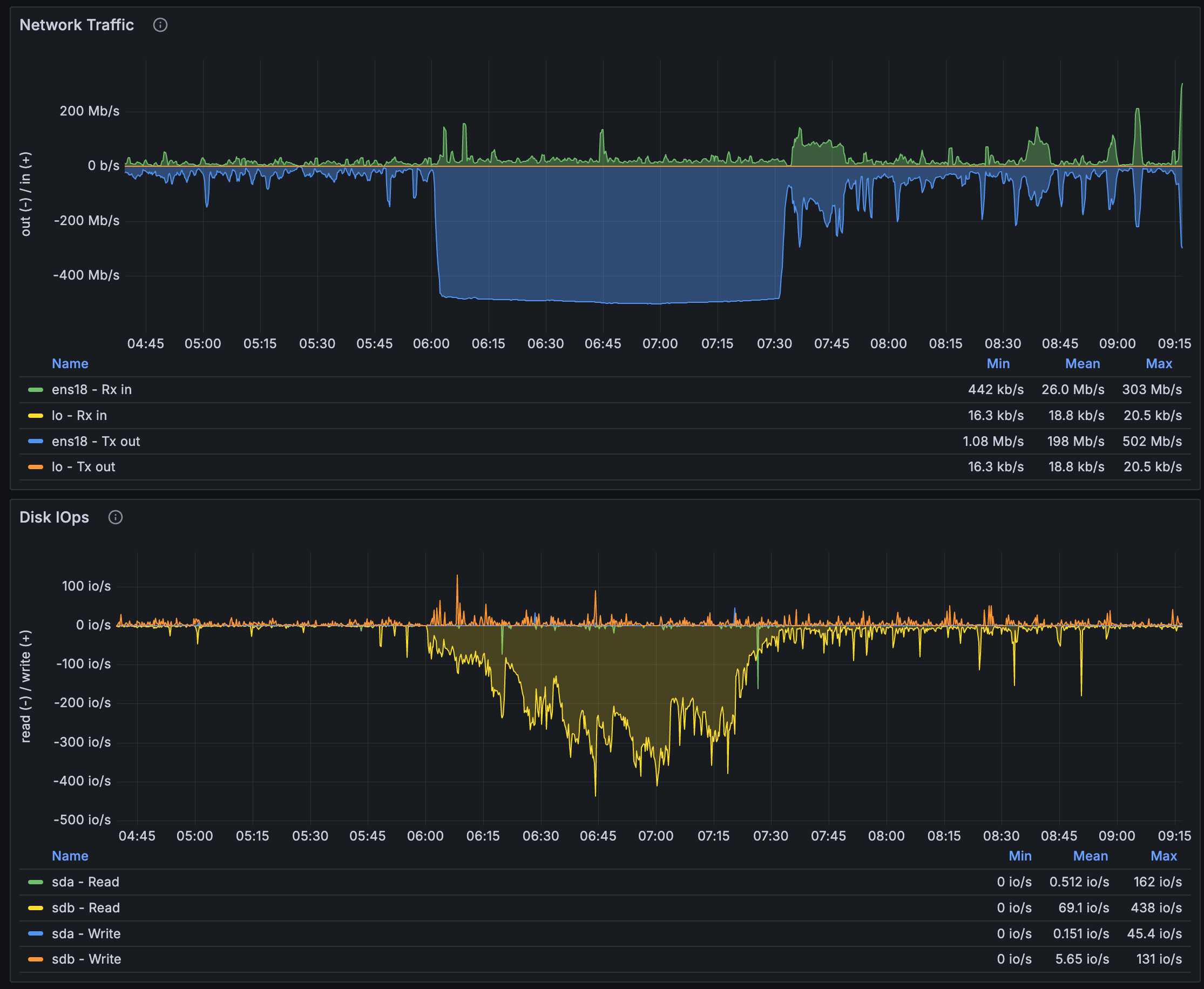Sort the Network Traffic legend by Max
This screenshot has height=989, width=1204.
click(1159, 364)
